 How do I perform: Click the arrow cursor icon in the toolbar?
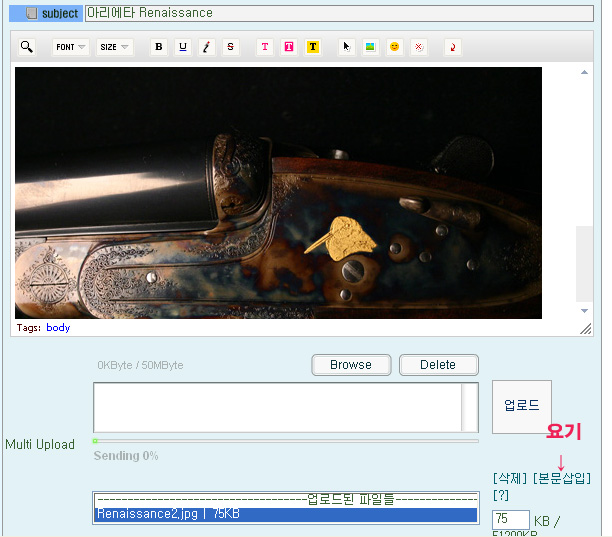click(x=346, y=47)
